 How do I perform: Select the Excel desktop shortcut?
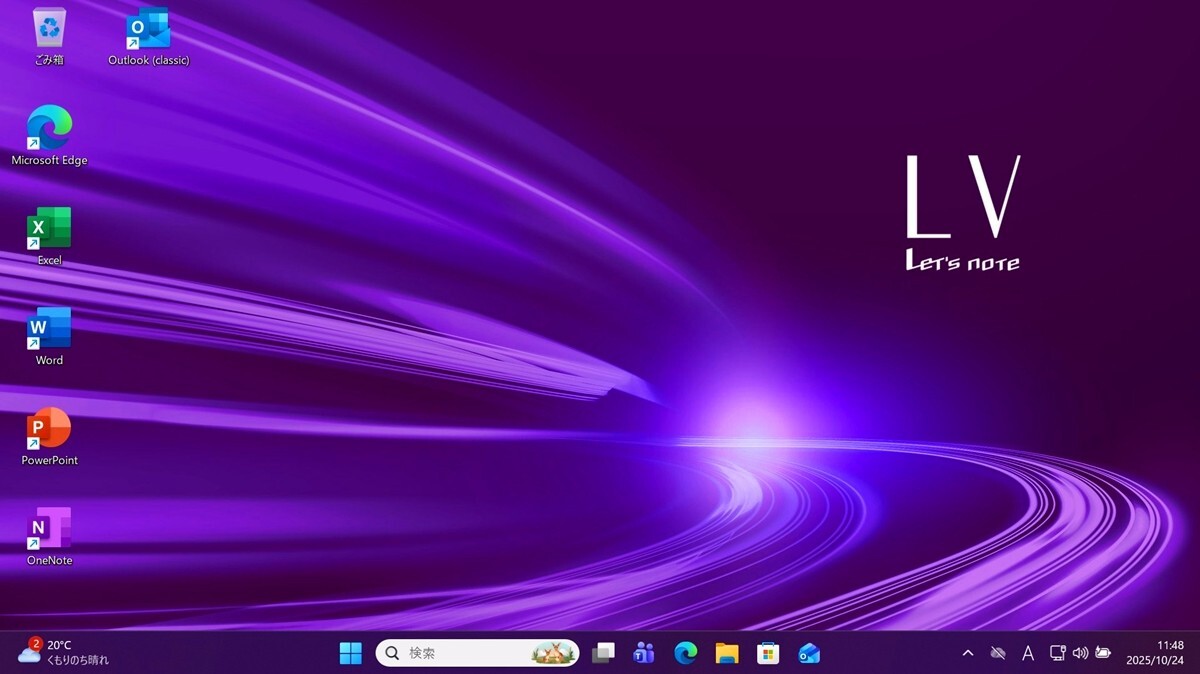tap(49, 229)
